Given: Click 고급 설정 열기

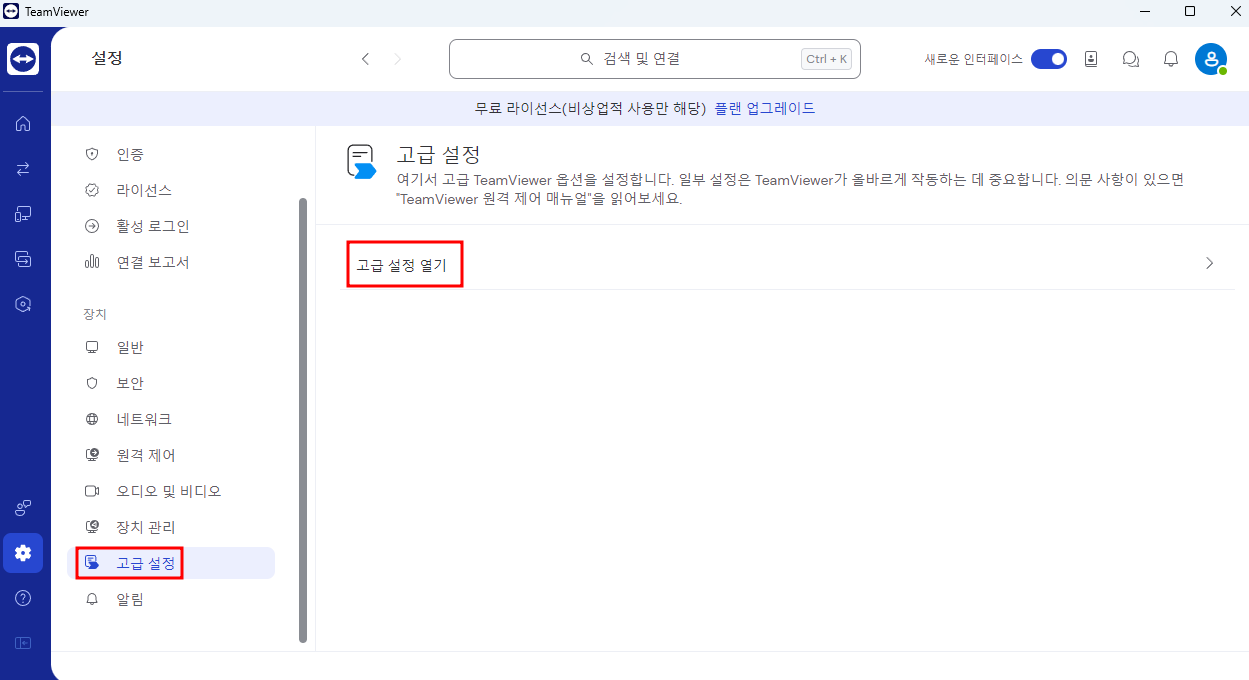Looking at the screenshot, I should click(x=404, y=263).
